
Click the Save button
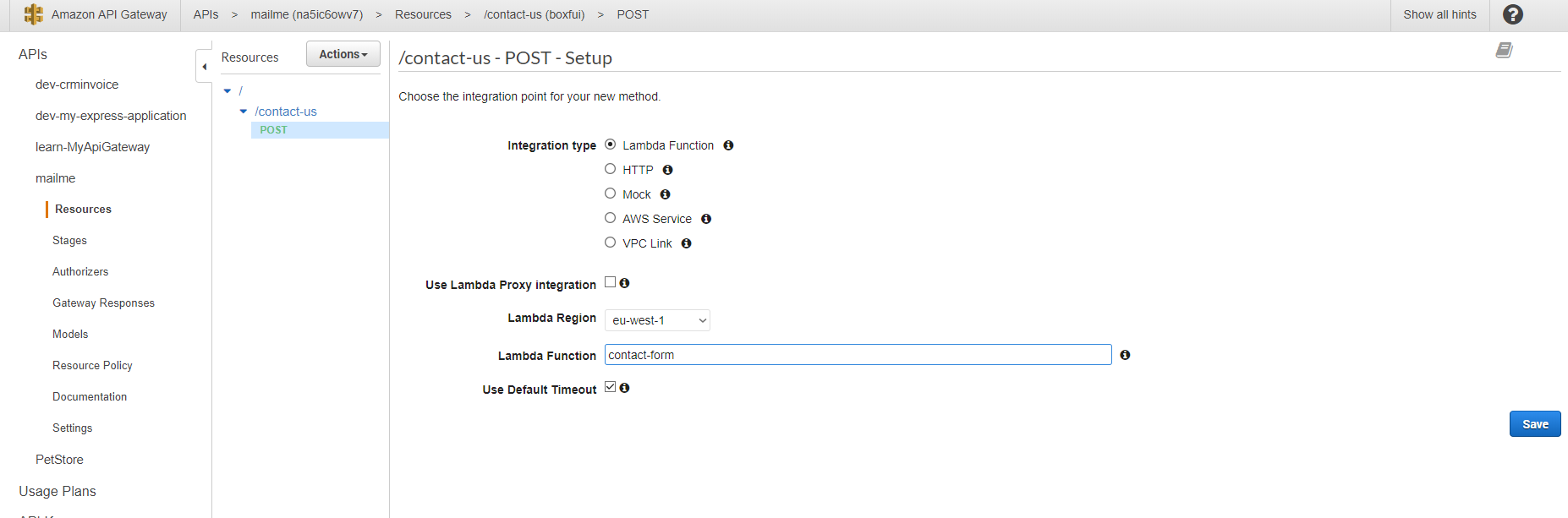pyautogui.click(x=1535, y=424)
